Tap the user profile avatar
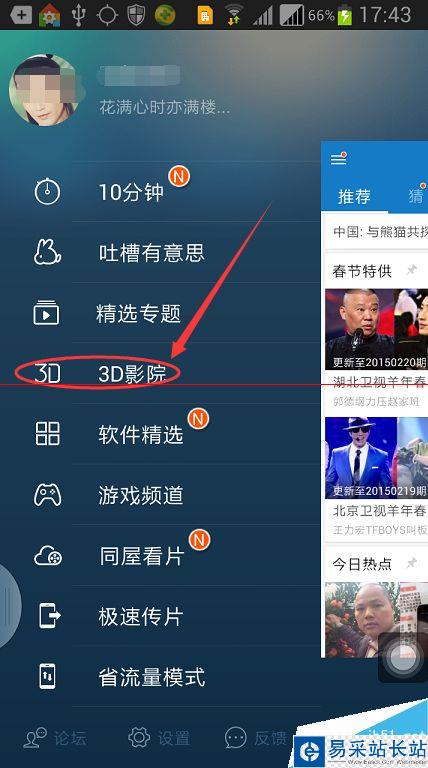The image size is (428, 768). [45, 90]
